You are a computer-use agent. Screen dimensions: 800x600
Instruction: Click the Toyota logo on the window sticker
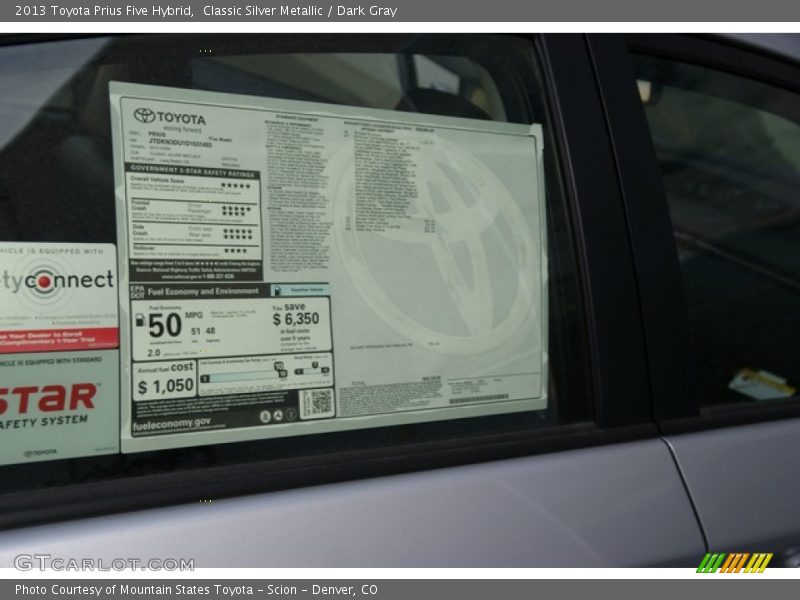pyautogui.click(x=169, y=118)
